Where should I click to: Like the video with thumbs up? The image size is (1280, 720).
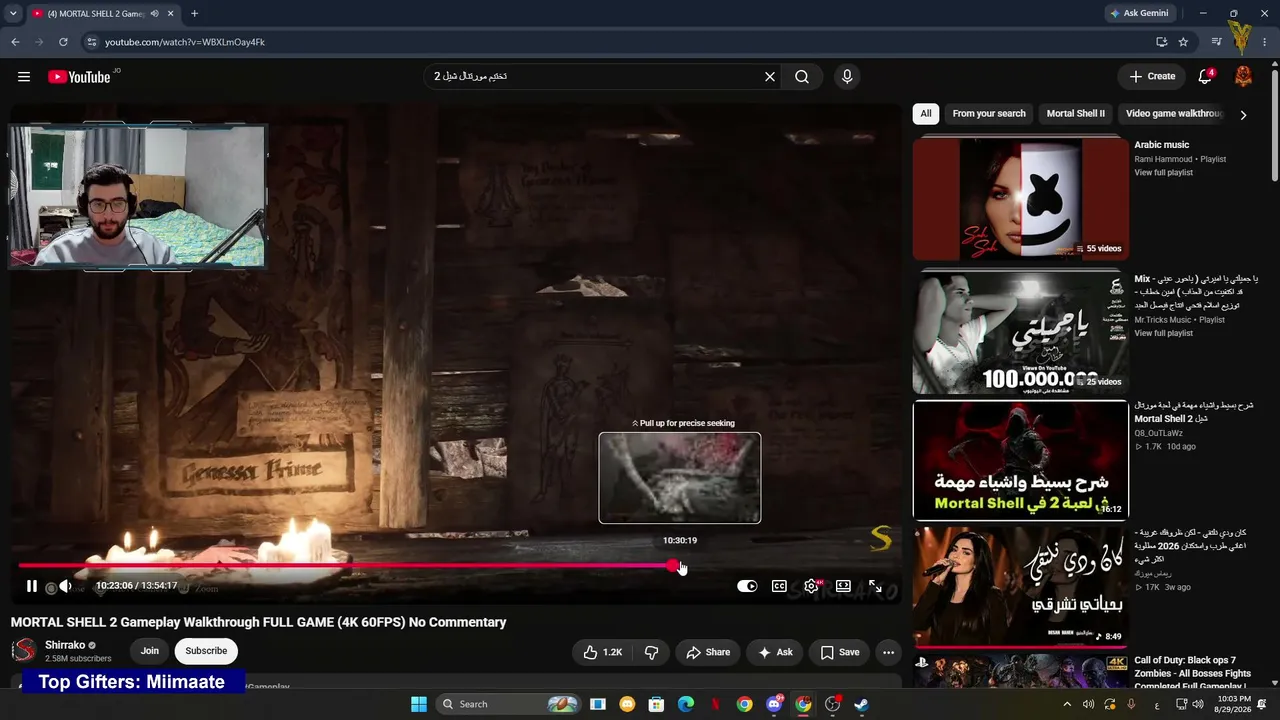tap(603, 652)
